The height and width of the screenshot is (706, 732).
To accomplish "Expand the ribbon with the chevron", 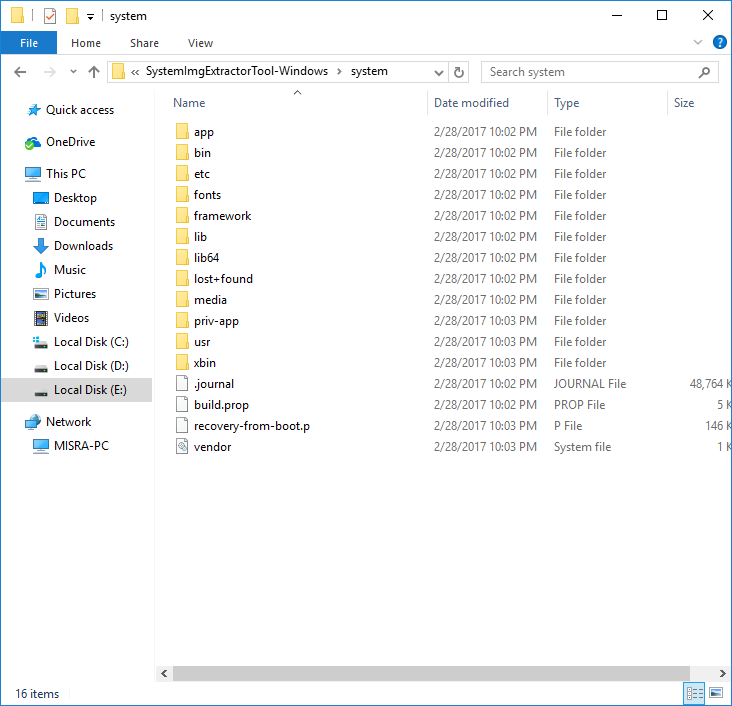I will 698,42.
